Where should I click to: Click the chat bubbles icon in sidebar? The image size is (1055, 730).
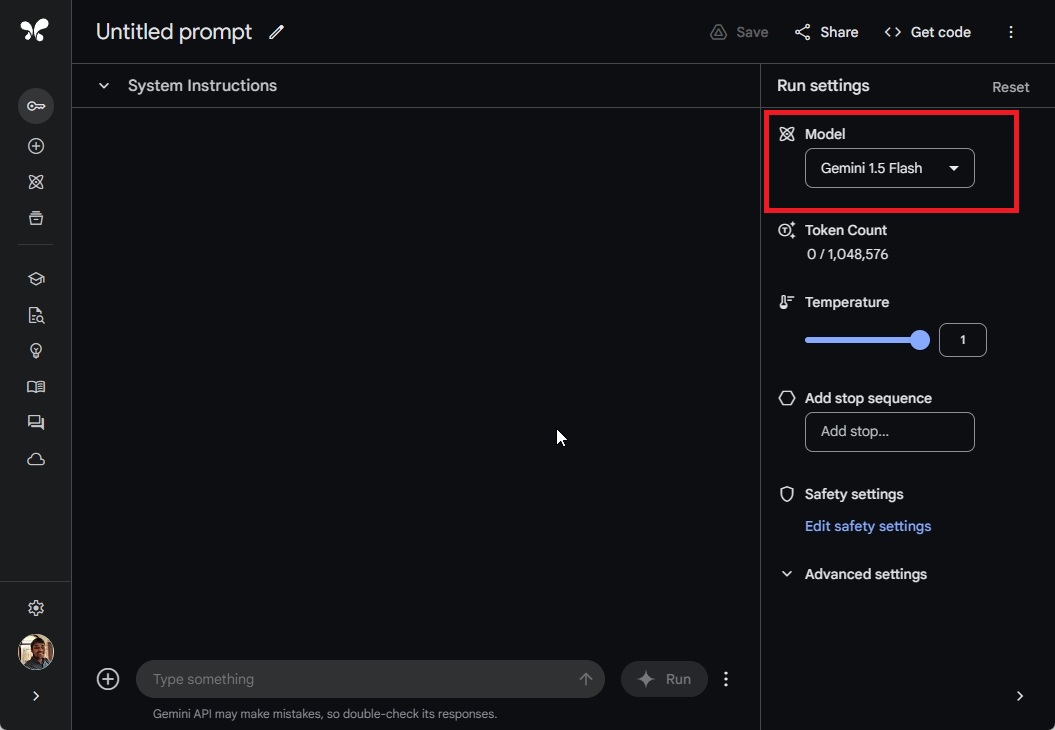tap(36, 423)
